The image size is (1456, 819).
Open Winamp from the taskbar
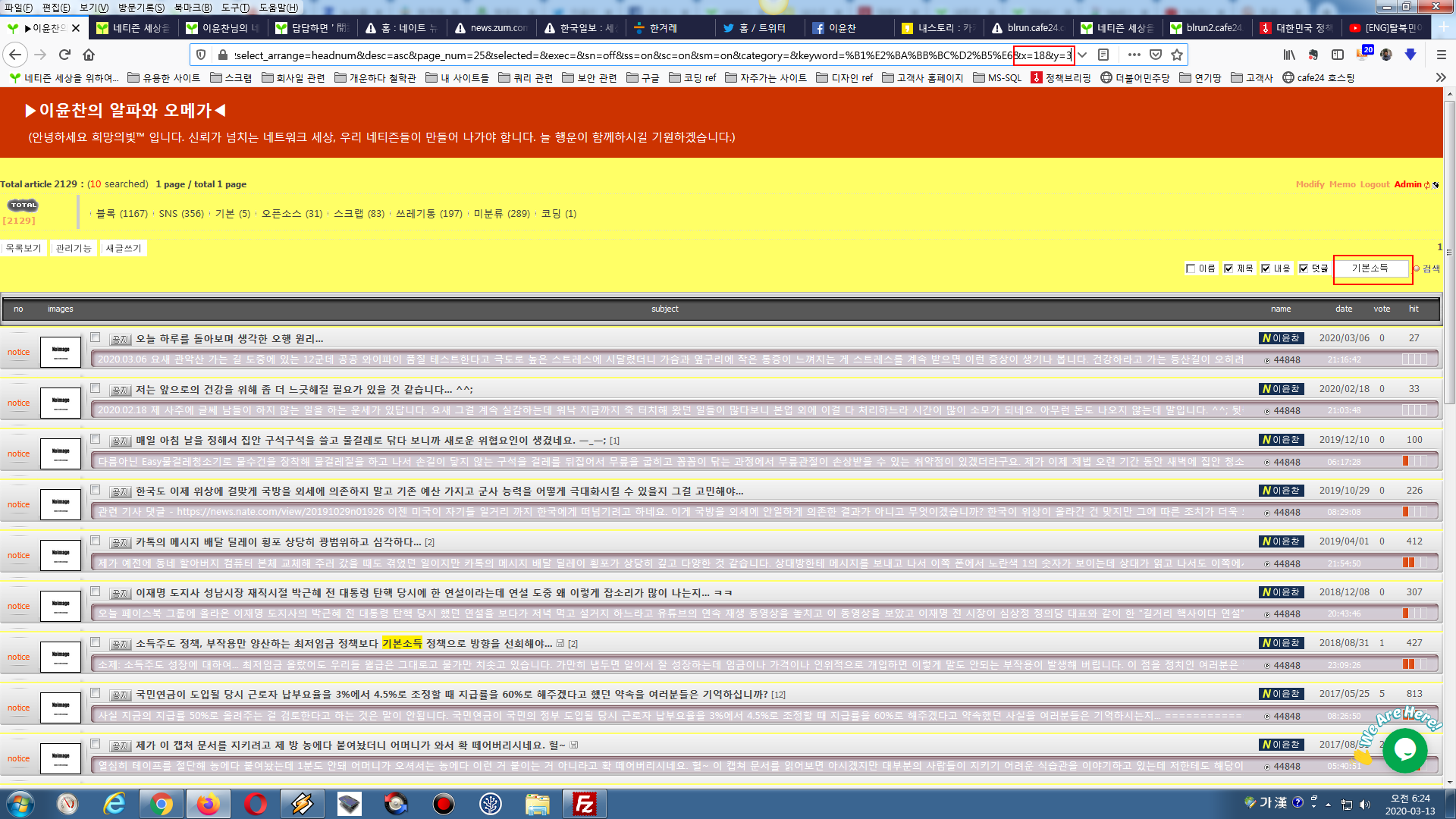tap(302, 804)
